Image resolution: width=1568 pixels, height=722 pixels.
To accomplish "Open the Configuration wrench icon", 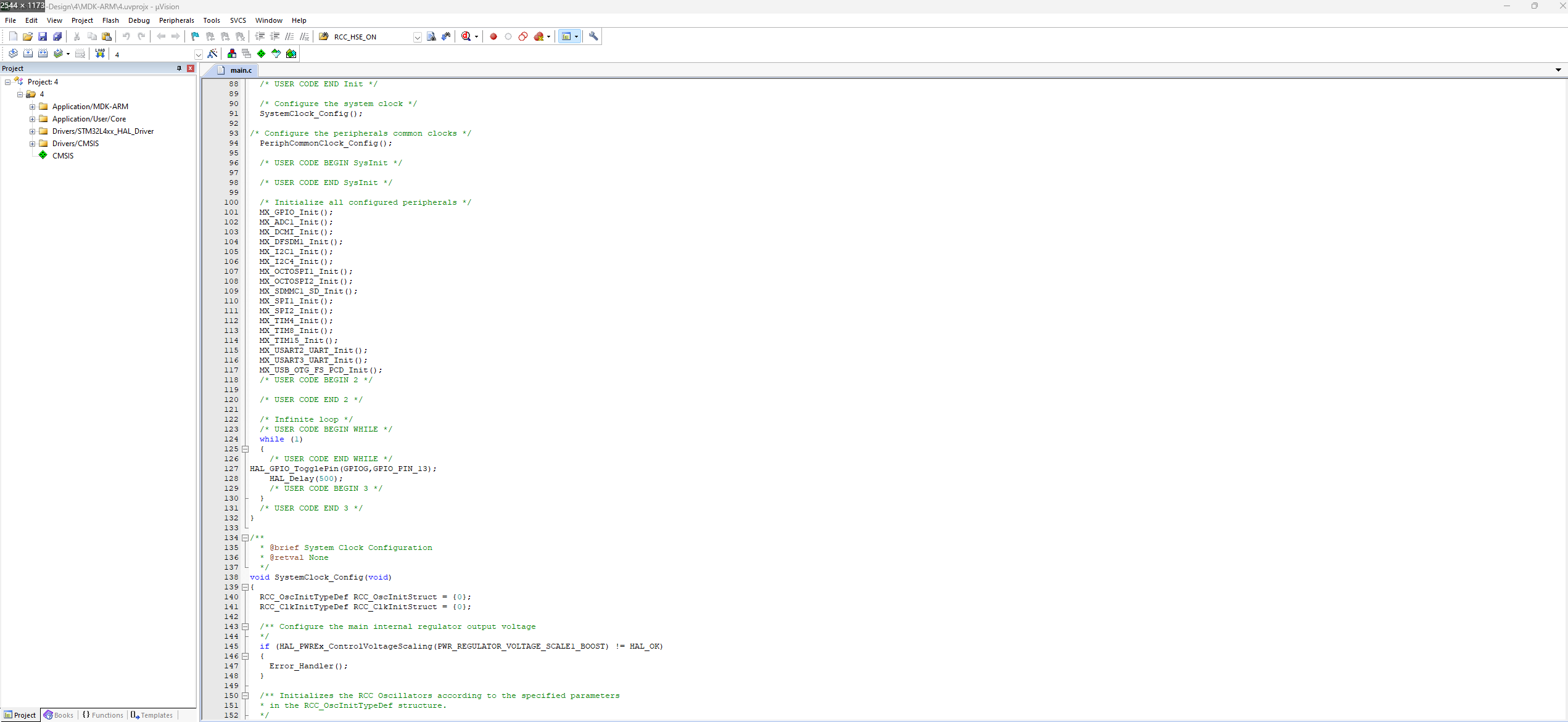I will pos(593,36).
